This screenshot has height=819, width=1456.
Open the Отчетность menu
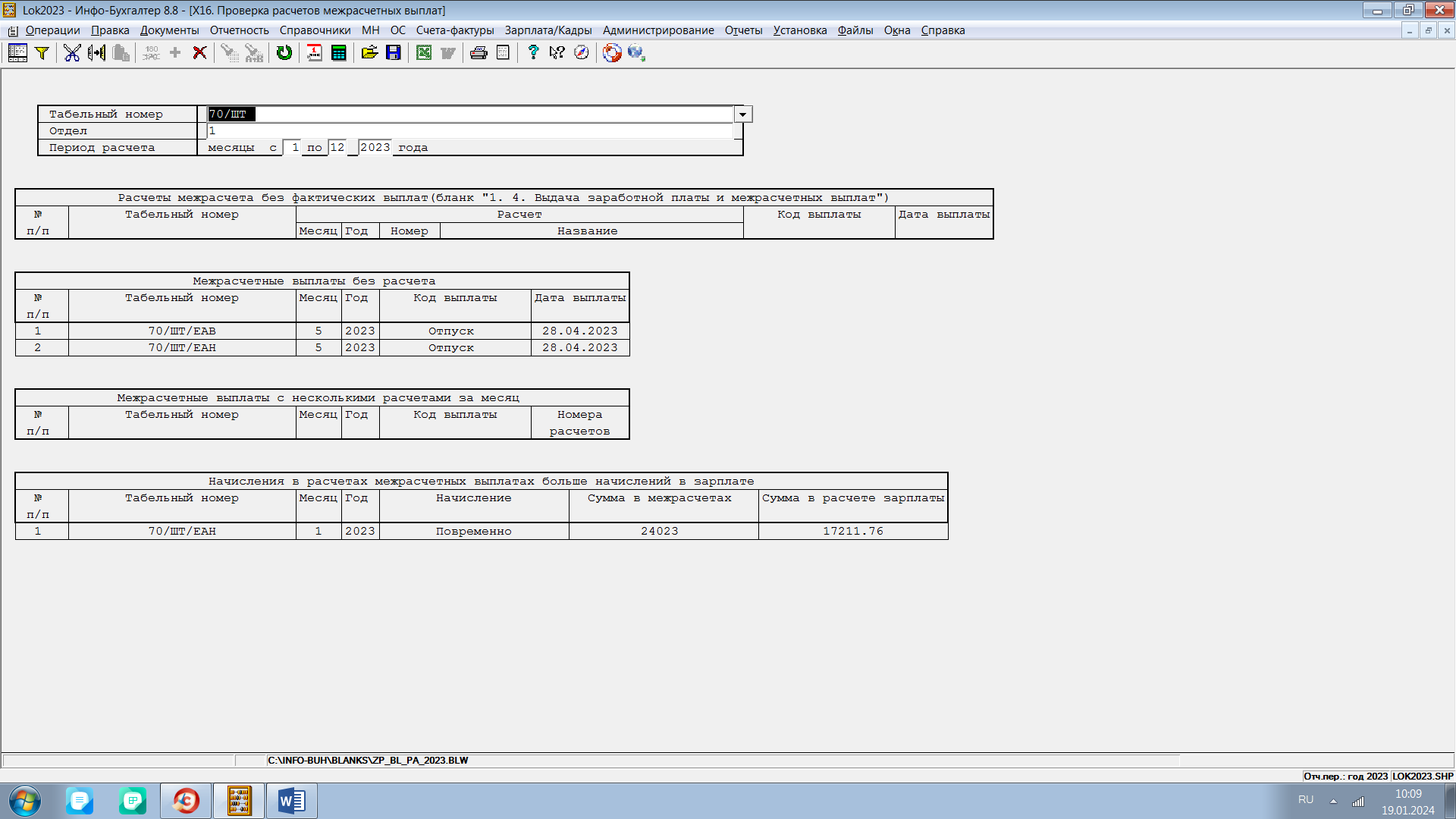[239, 30]
